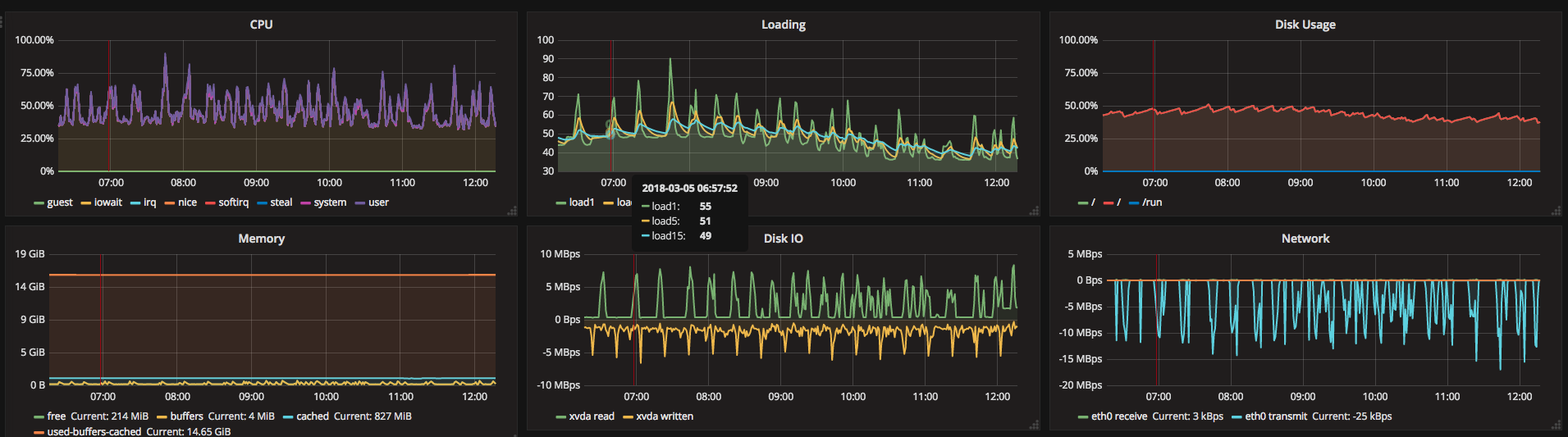This screenshot has height=437, width=1568.
Task: Click the Disk Usage panel resize handle
Action: [x=1557, y=212]
